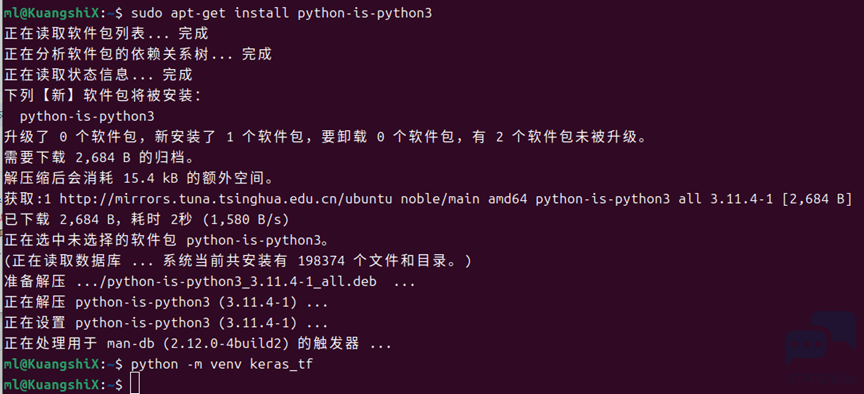Click the '已下载 2,684 B' speed line
This screenshot has height=394, width=864.
click(146, 220)
